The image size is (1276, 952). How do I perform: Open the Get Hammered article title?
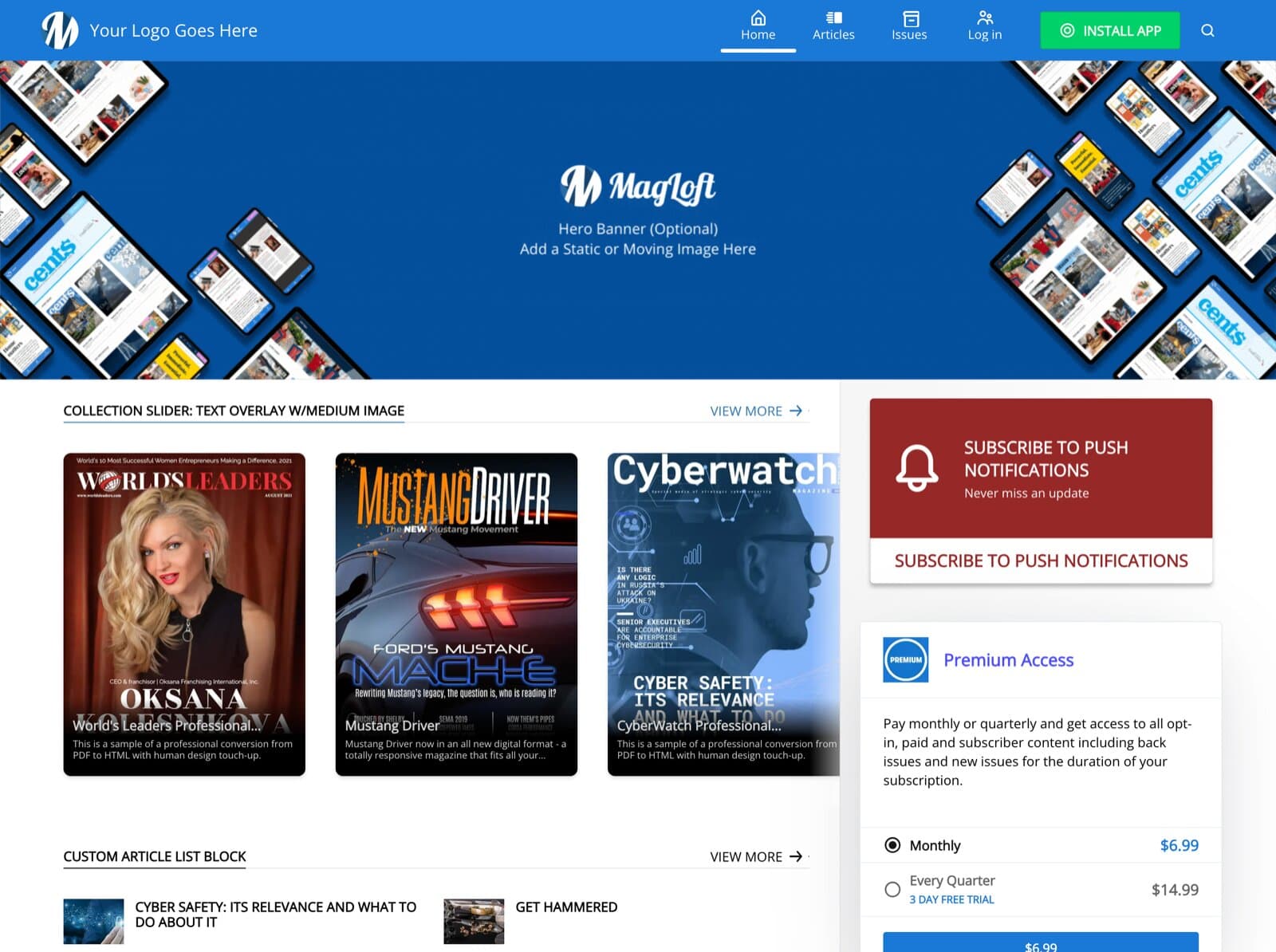pos(566,907)
